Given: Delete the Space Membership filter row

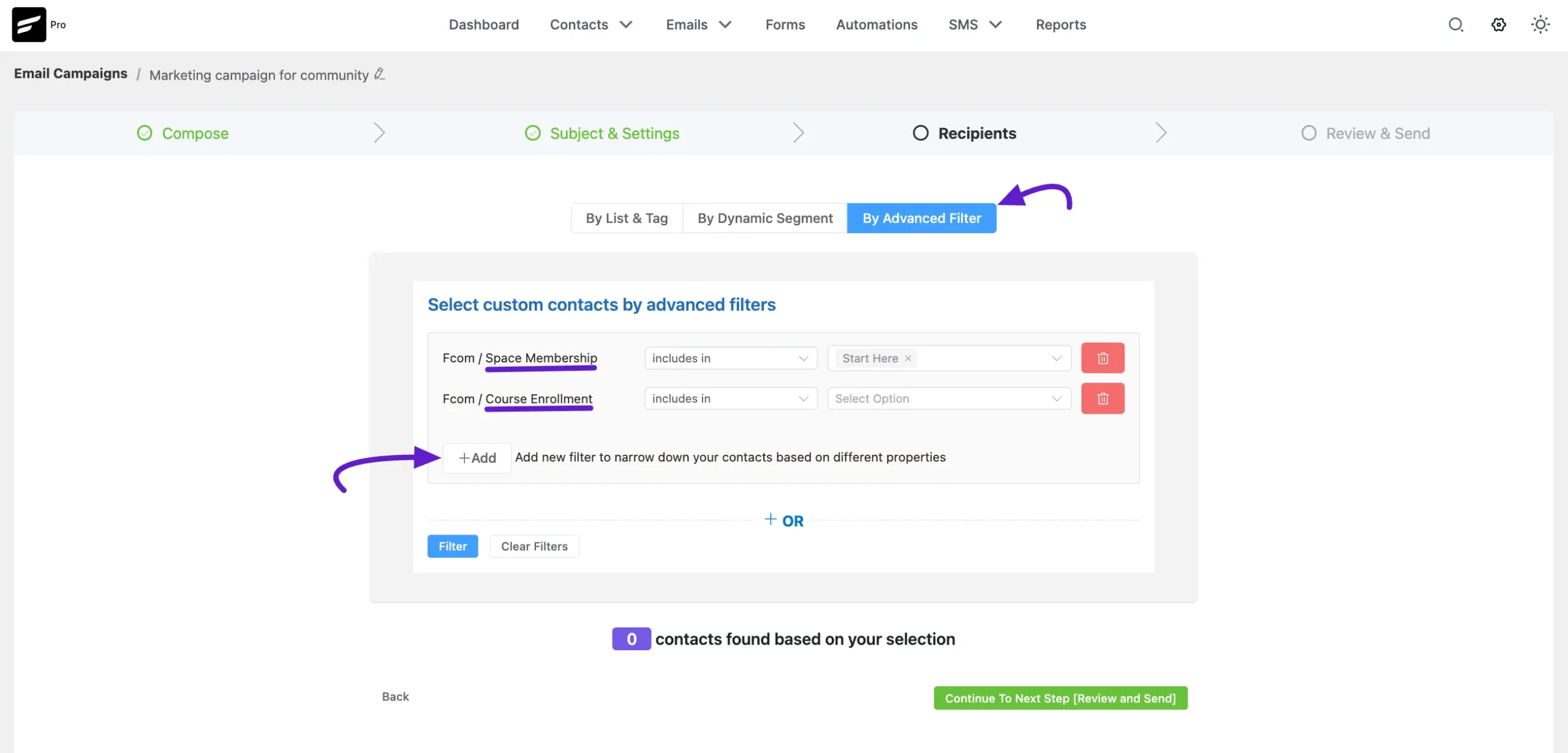Looking at the screenshot, I should (1102, 358).
